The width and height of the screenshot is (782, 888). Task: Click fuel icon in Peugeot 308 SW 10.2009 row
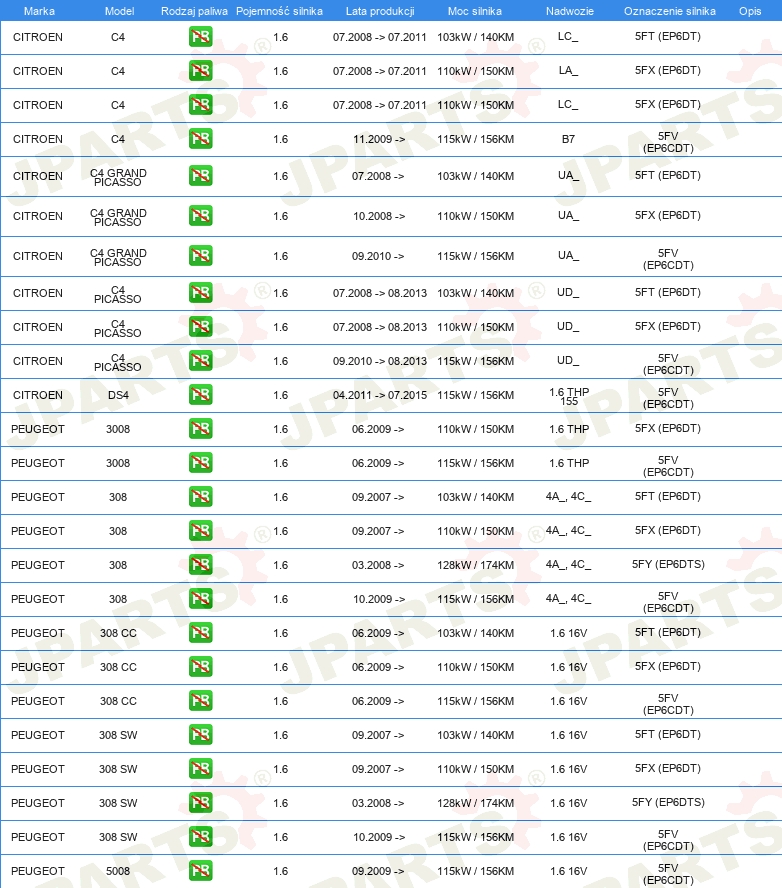(200, 836)
